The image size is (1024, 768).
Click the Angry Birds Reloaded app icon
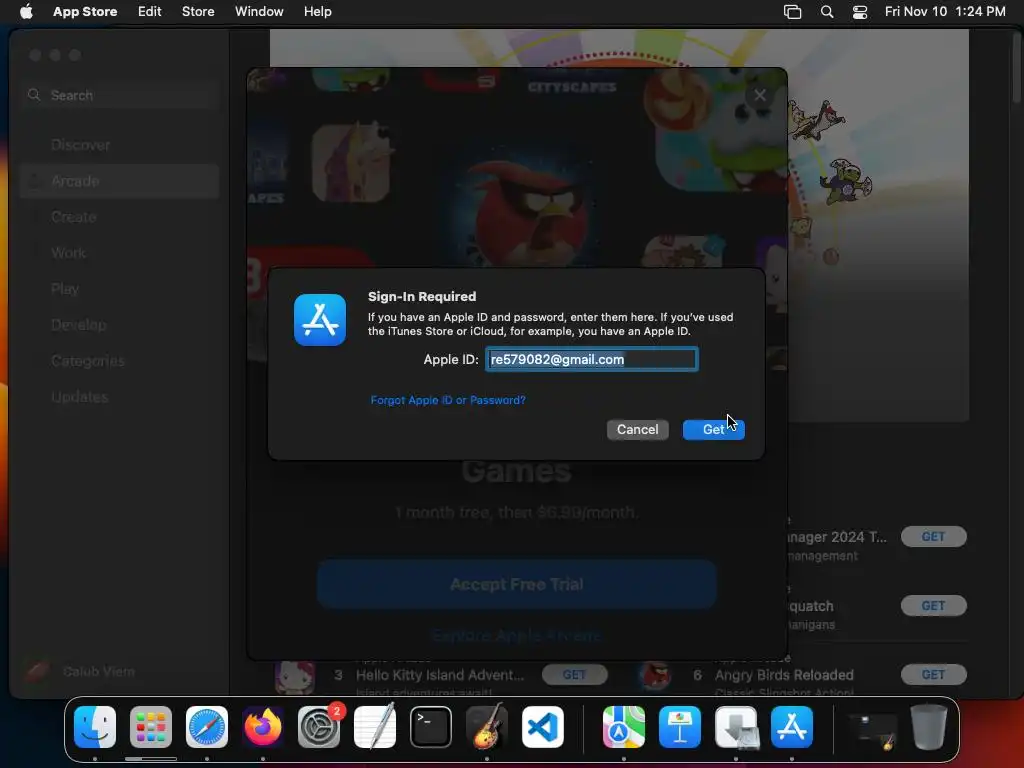pyautogui.click(x=654, y=675)
